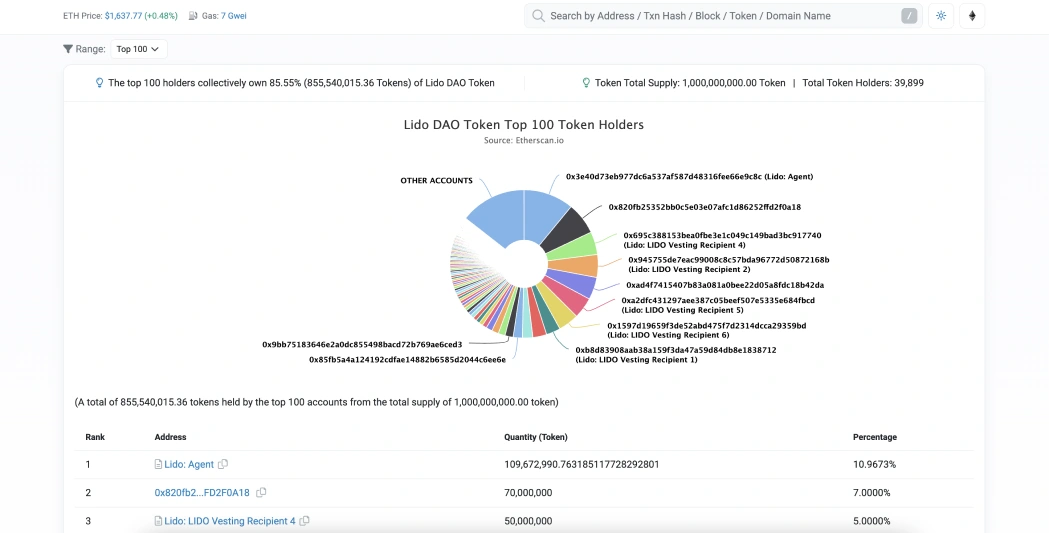The image size is (1049, 533).
Task: Click the LIDO Vesting Recipient 2 chart label
Action: [729, 265]
